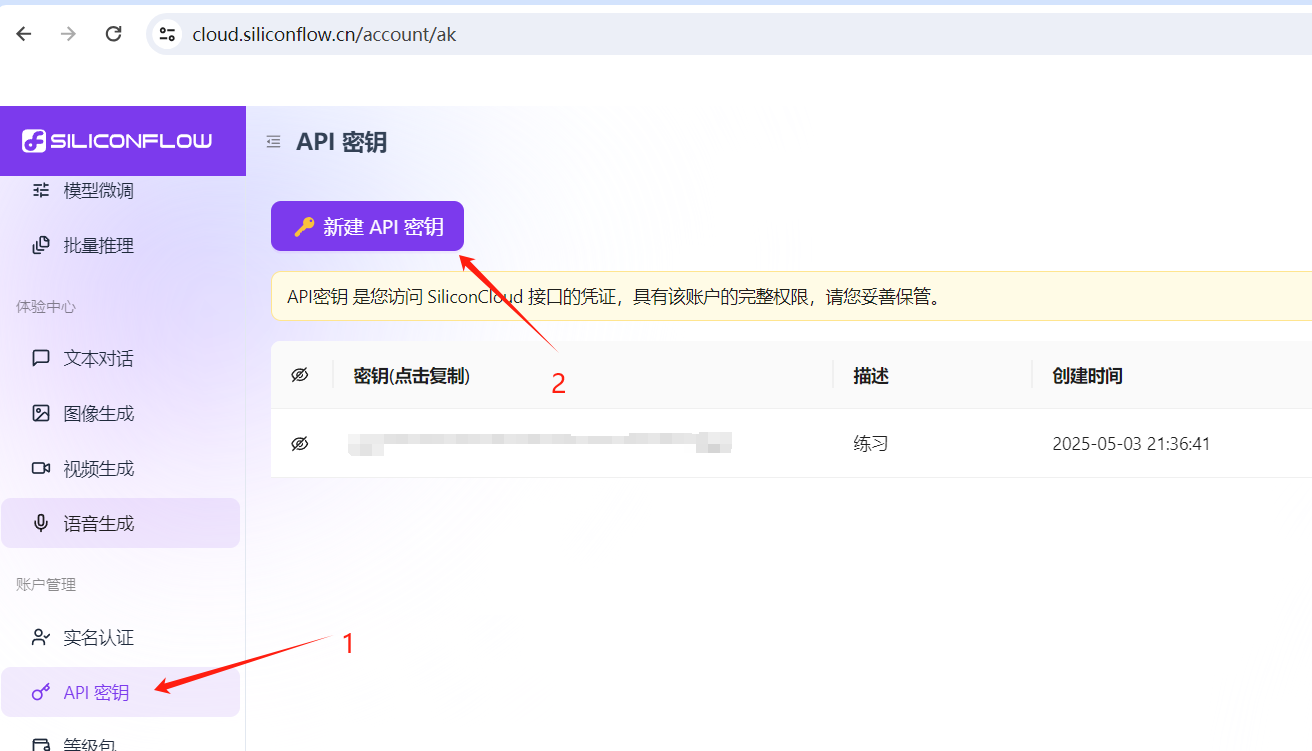Click the API 密钥 page title
The height and width of the screenshot is (751, 1312).
341,142
